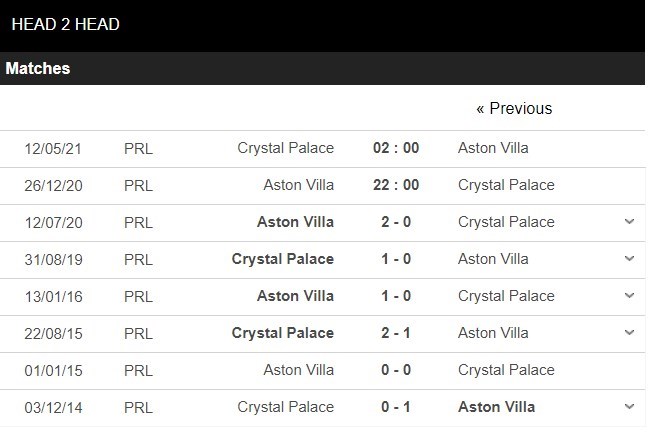Select home team Crystal Palace in 12/05/21 row

tap(286, 148)
